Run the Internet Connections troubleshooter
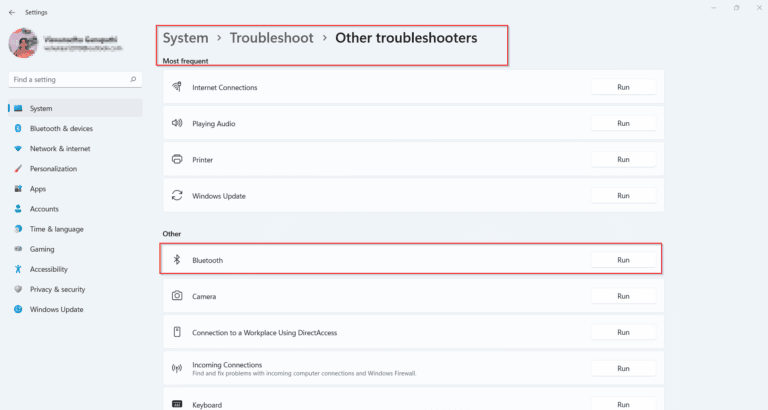 coord(622,87)
